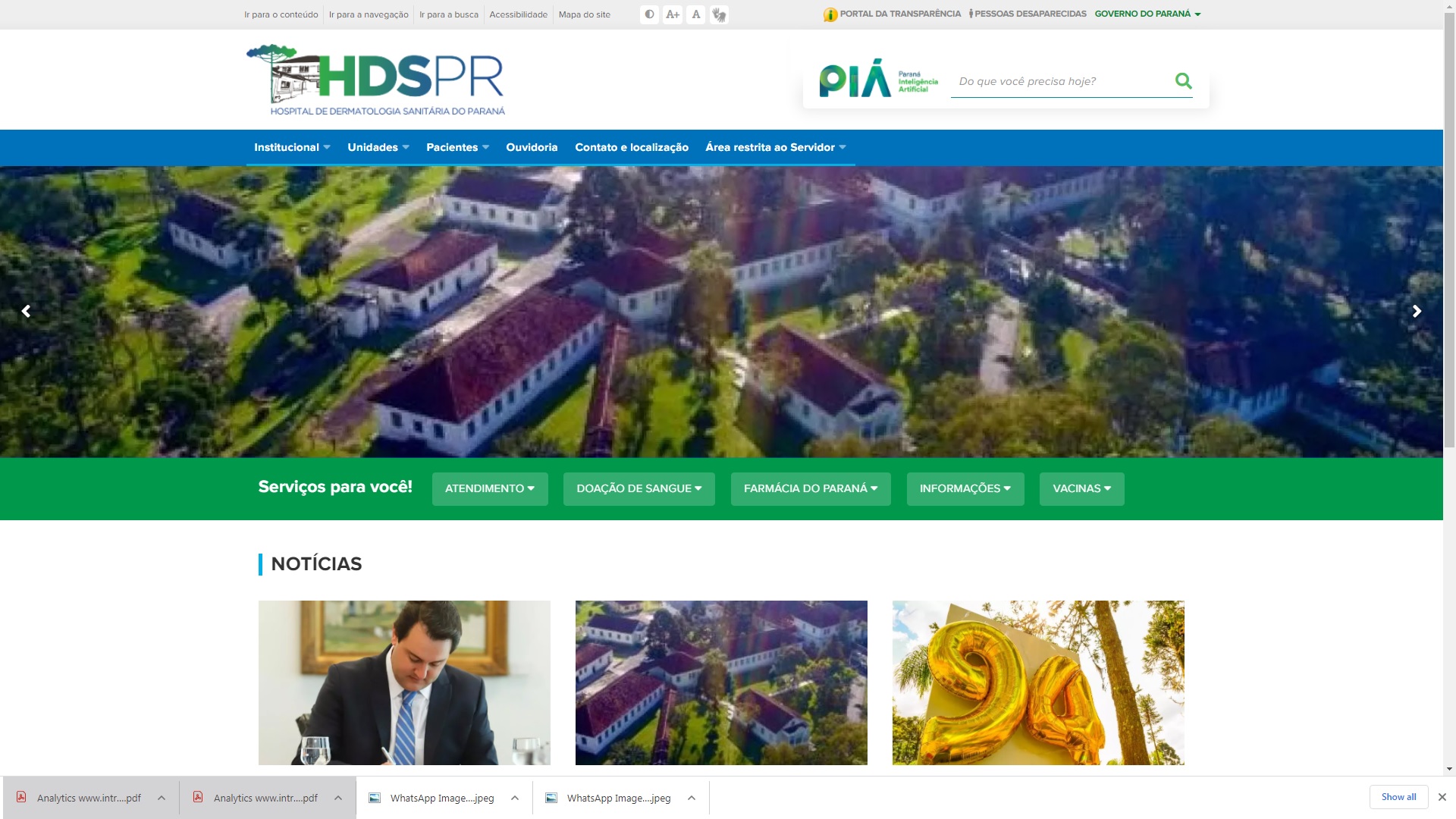The width and height of the screenshot is (1456, 819).
Task: Open options chevron for first Analytics pdf download
Action: pyautogui.click(x=162, y=798)
